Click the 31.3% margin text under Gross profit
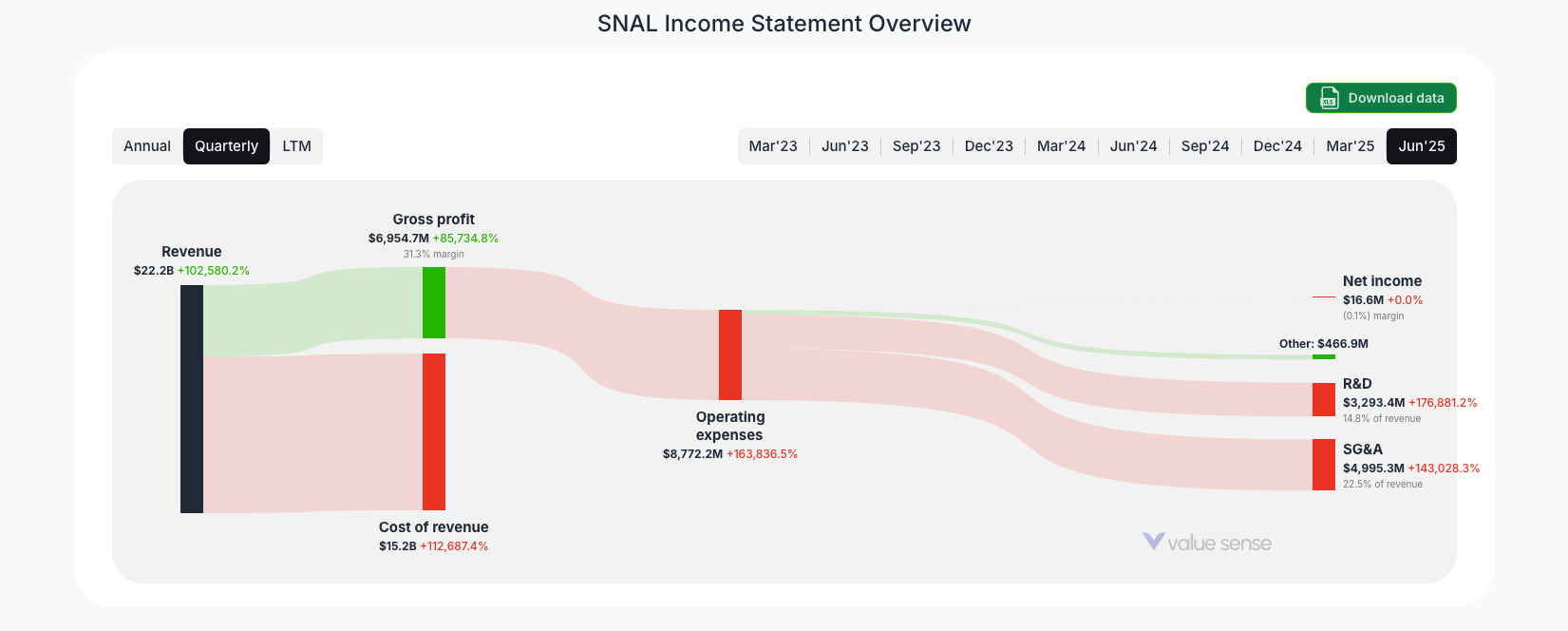This screenshot has width=1568, height=631. 433,254
